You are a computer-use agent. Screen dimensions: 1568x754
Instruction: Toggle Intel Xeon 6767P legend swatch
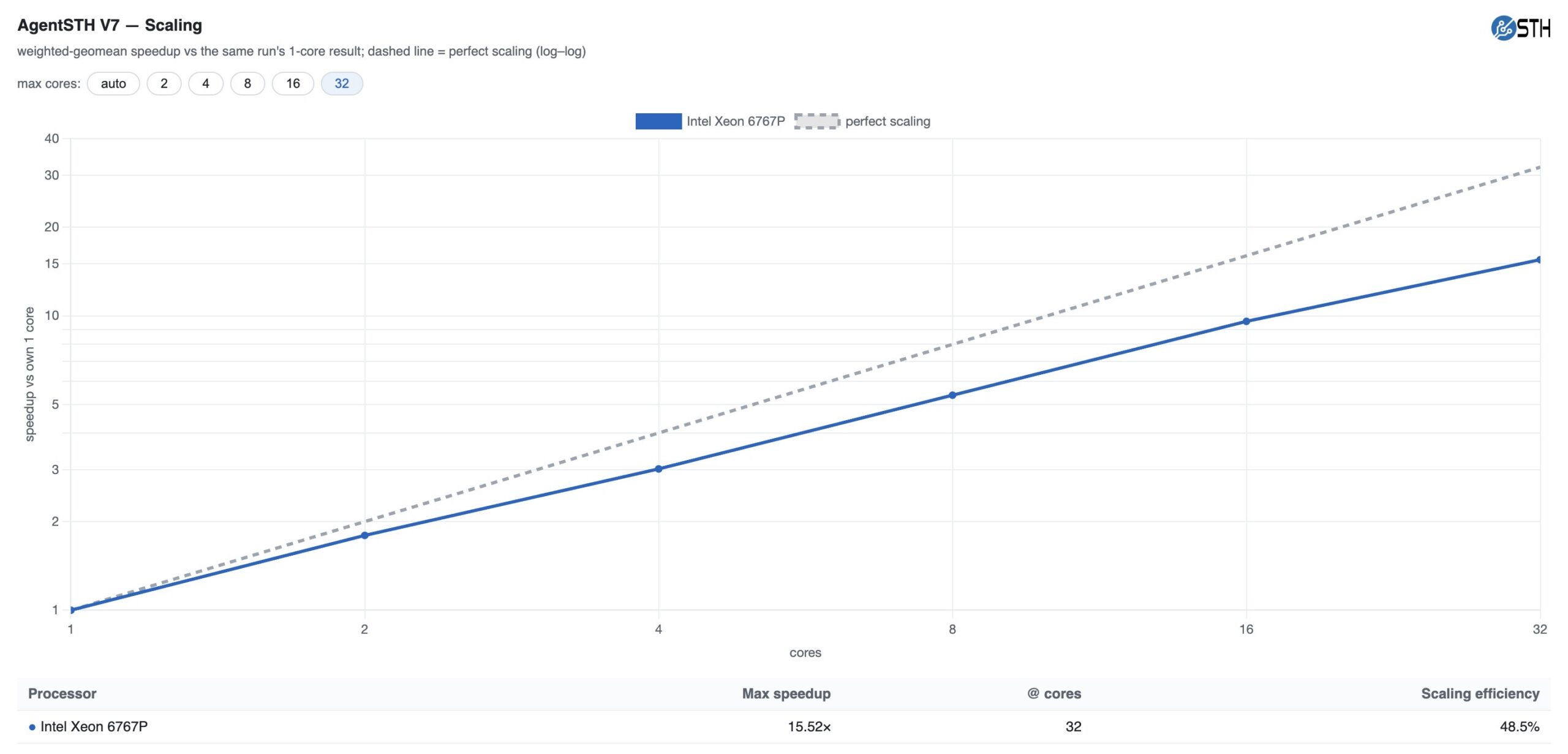(658, 121)
